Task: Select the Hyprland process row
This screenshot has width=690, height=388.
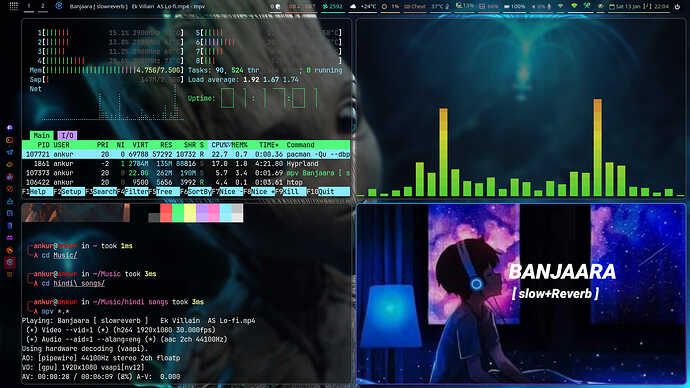Action: 186,164
